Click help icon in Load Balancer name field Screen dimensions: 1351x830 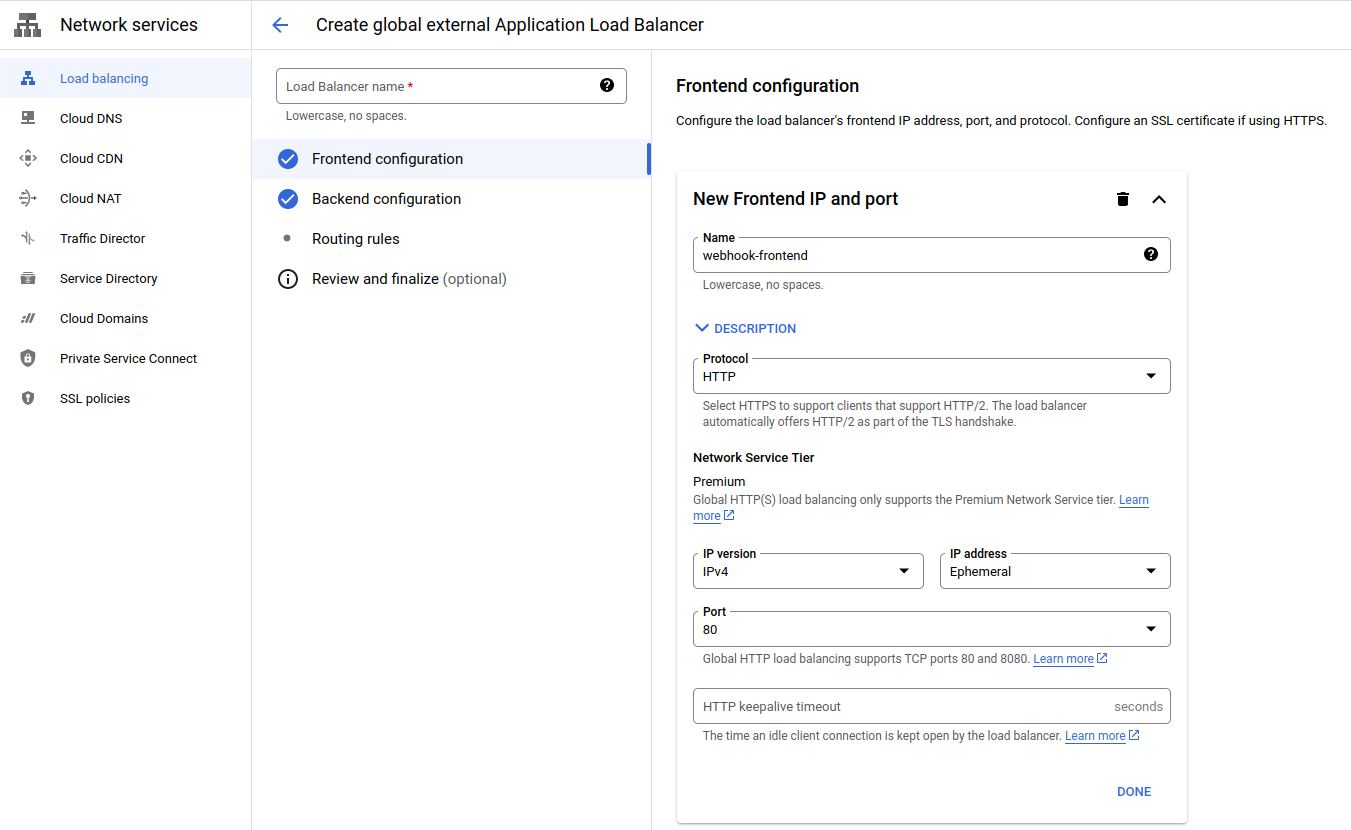(607, 85)
